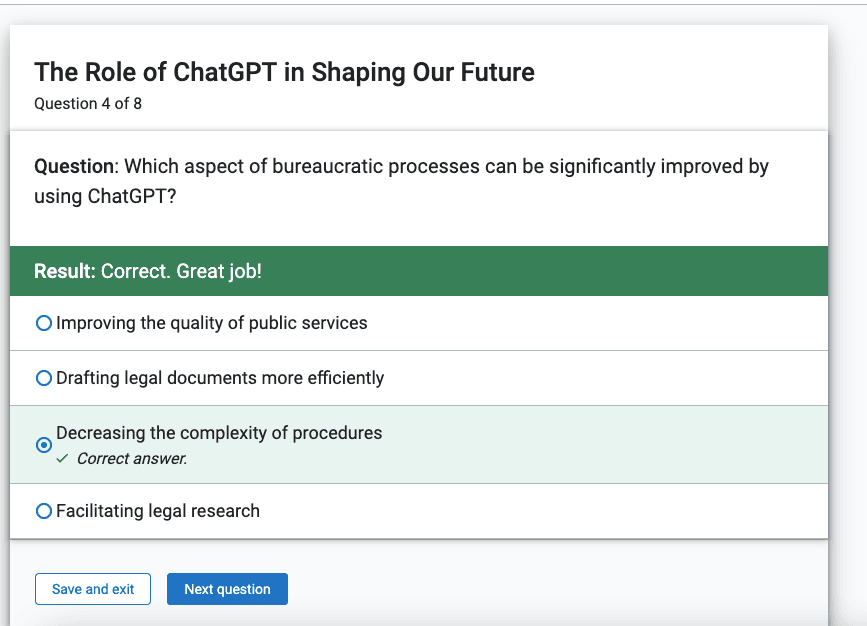Click the quiz title heading about ChatGPT
867x626 pixels.
(x=284, y=72)
